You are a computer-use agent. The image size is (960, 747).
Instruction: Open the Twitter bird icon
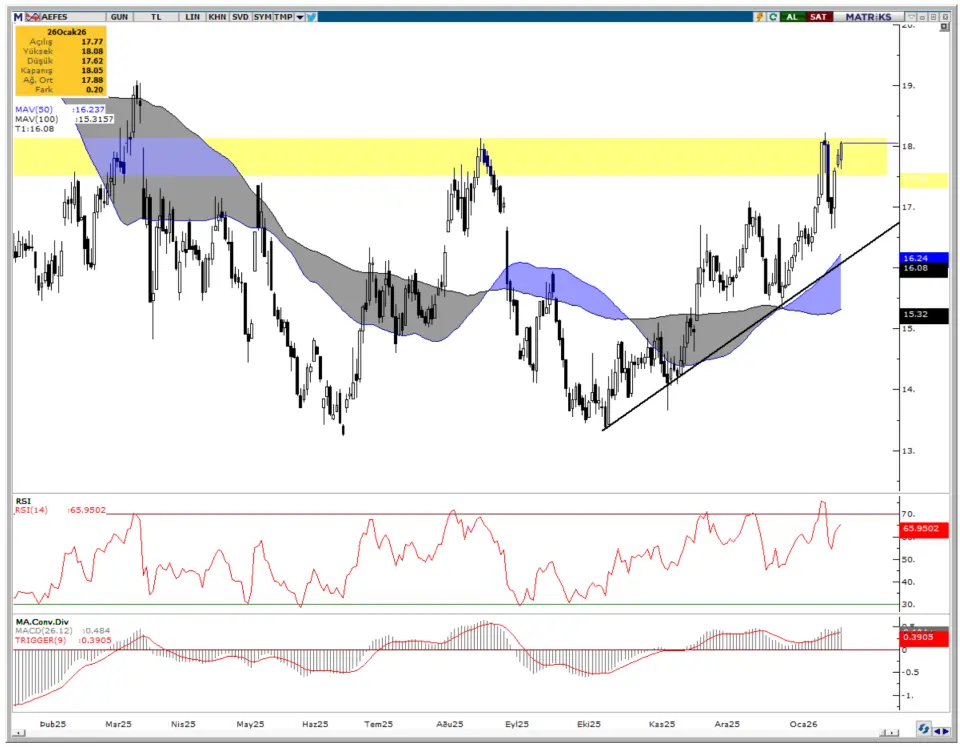click(x=312, y=17)
